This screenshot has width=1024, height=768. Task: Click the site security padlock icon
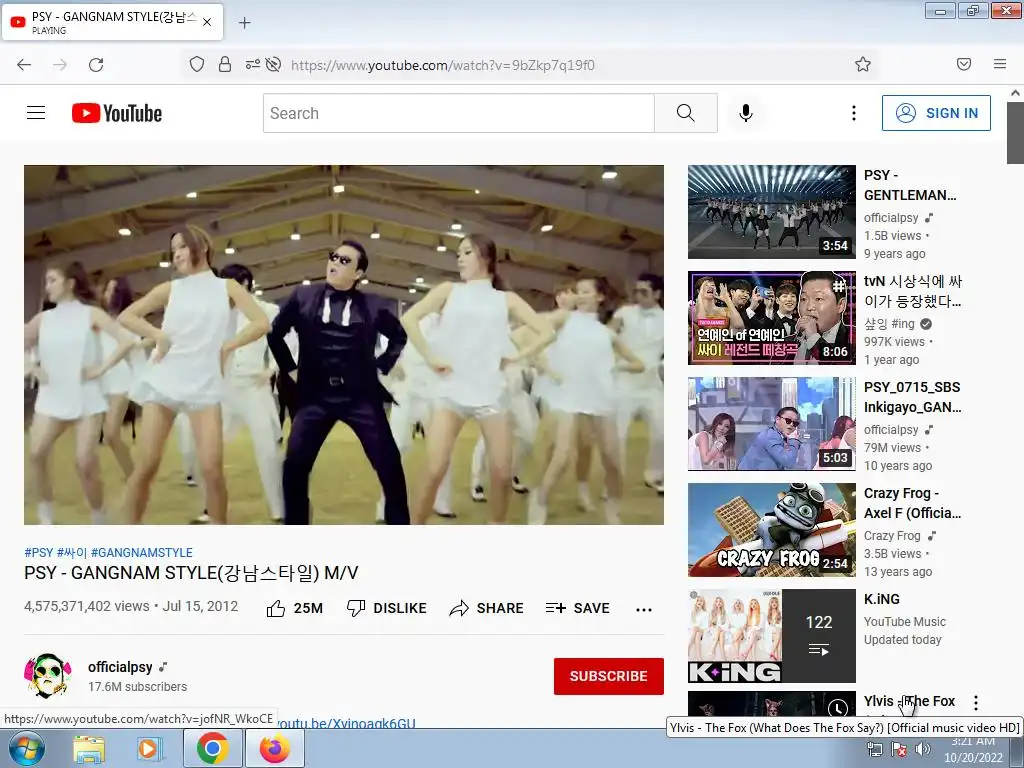click(225, 64)
